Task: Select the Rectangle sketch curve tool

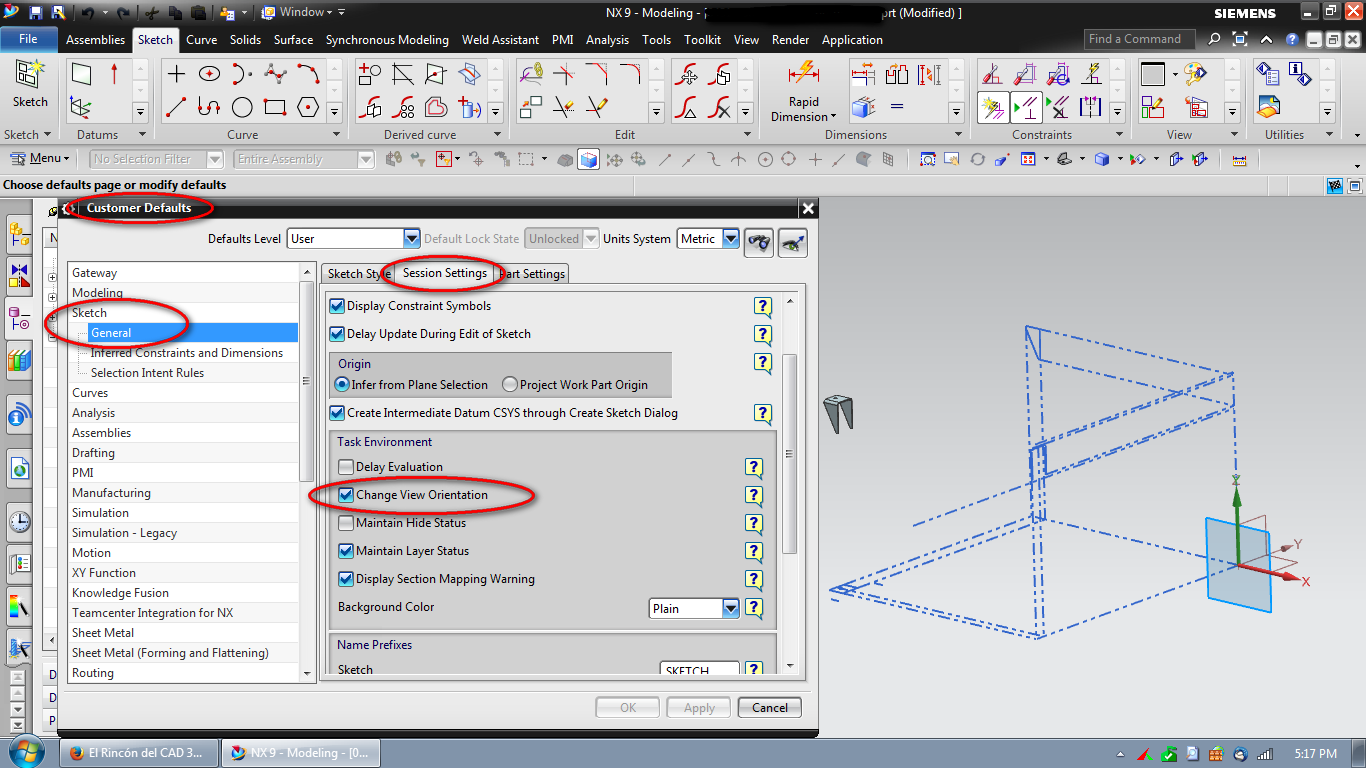Action: point(275,107)
